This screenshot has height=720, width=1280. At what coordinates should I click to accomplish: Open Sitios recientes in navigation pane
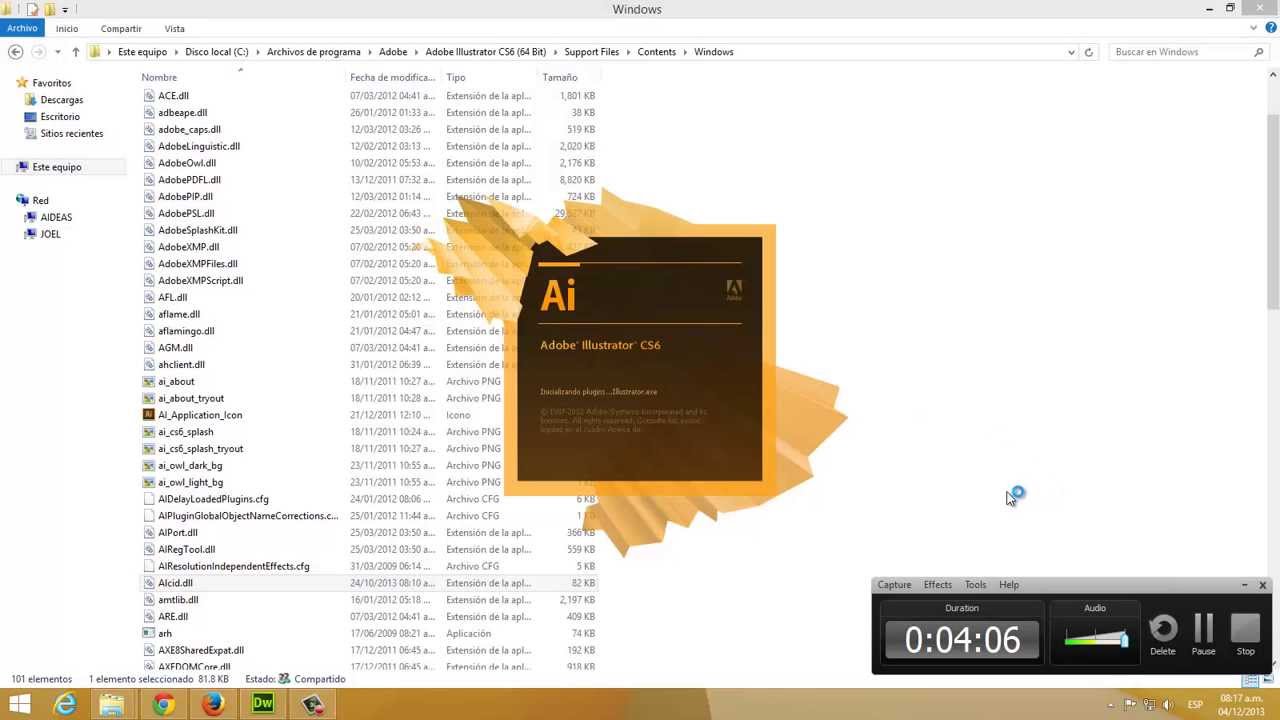tap(71, 133)
